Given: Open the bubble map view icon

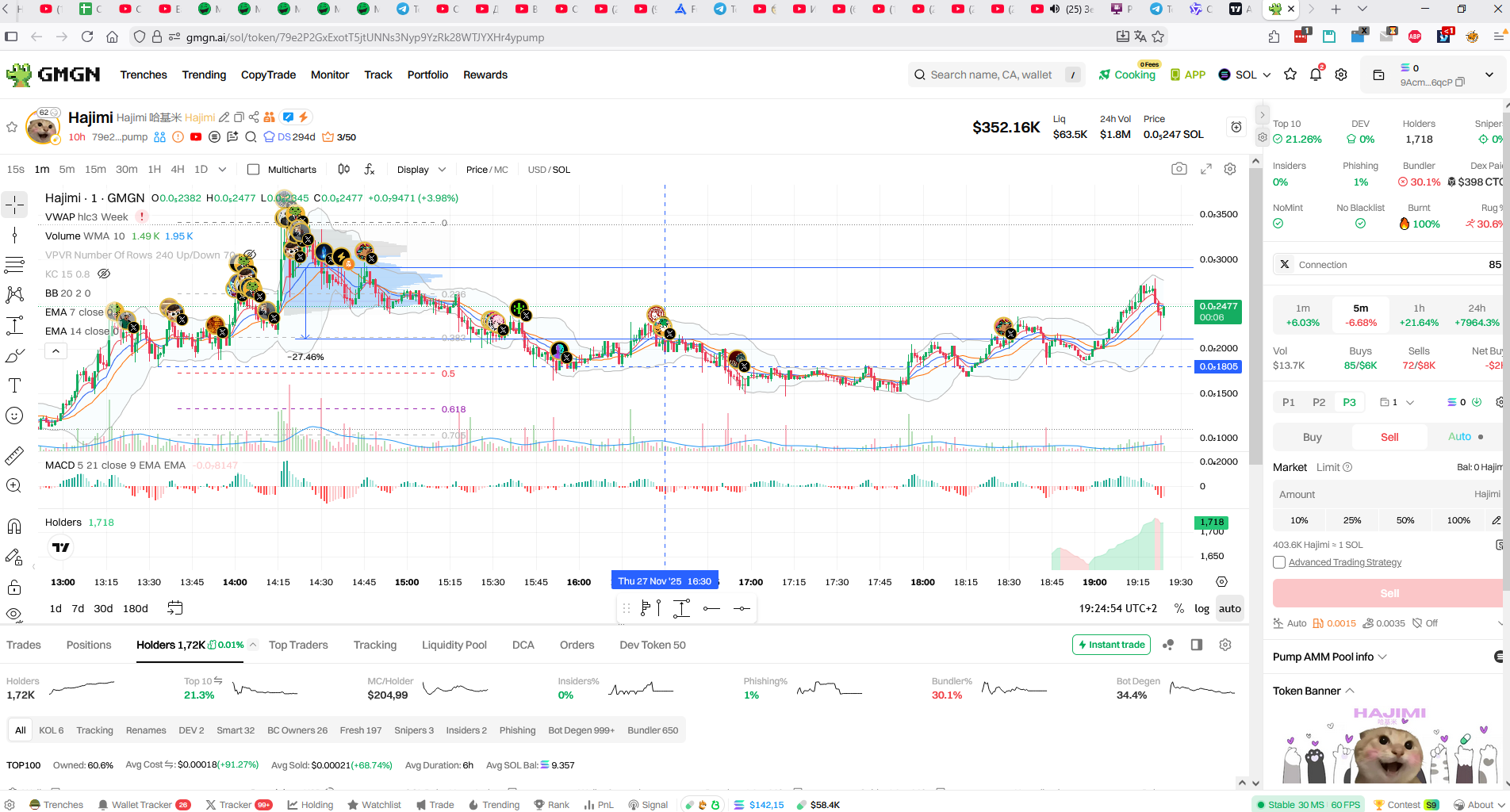Looking at the screenshot, I should pos(1168,645).
